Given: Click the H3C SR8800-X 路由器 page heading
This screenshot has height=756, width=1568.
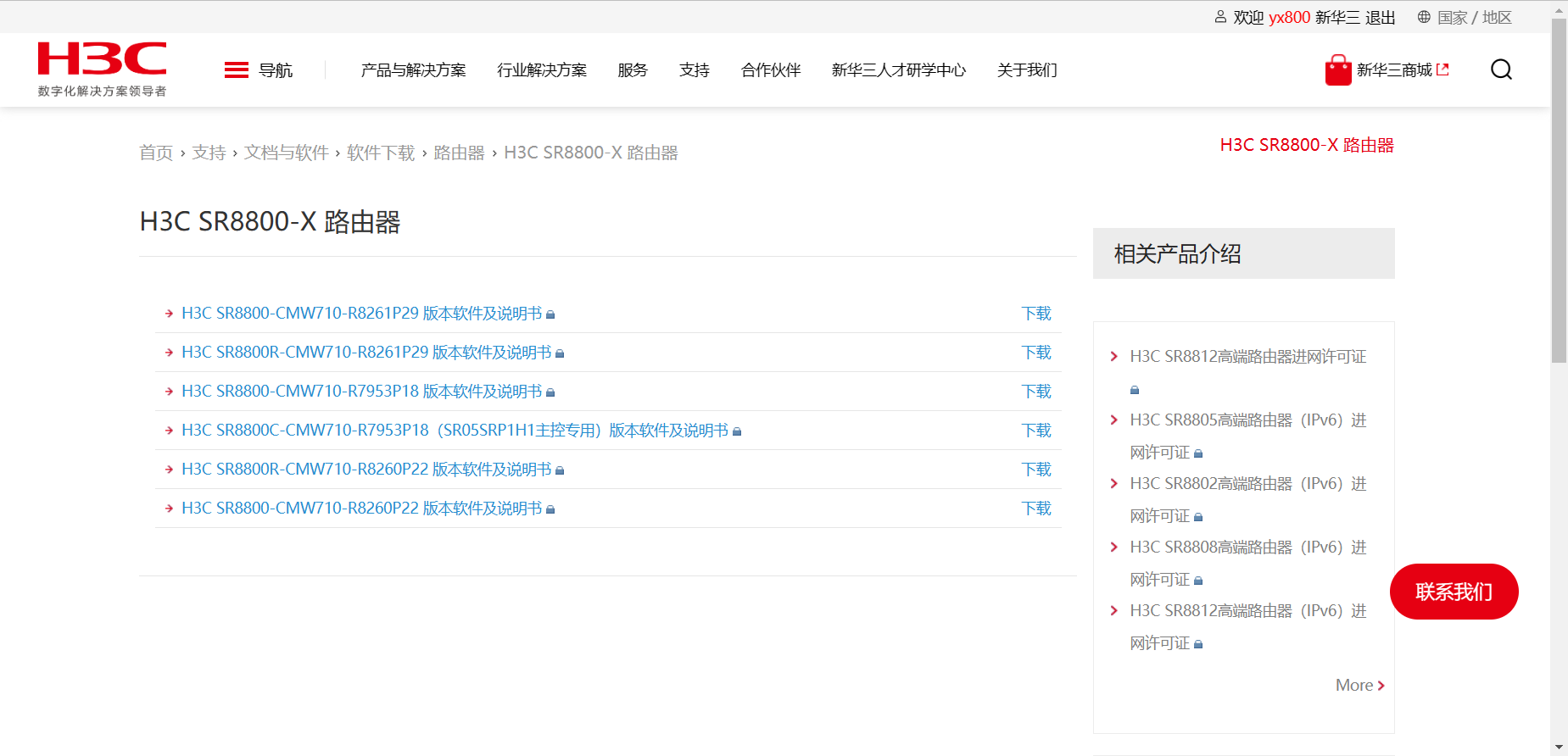Looking at the screenshot, I should [x=270, y=222].
